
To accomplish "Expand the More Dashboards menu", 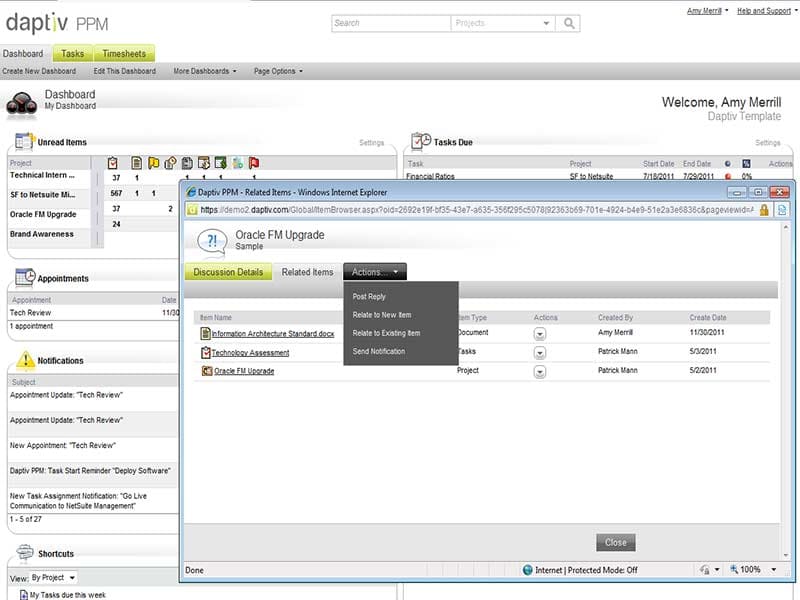I will click(x=205, y=71).
